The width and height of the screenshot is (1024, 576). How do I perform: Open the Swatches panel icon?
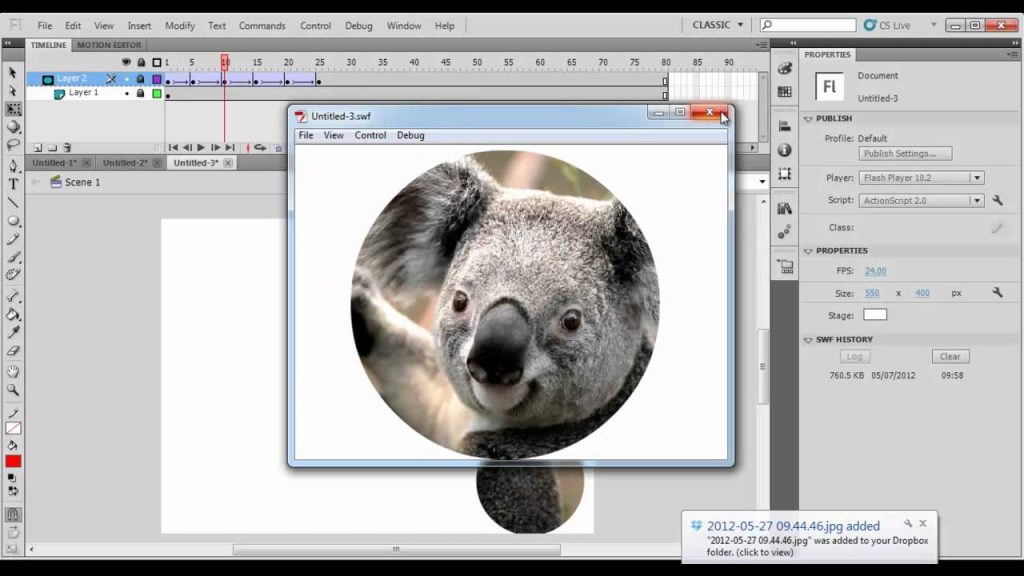pos(784,92)
